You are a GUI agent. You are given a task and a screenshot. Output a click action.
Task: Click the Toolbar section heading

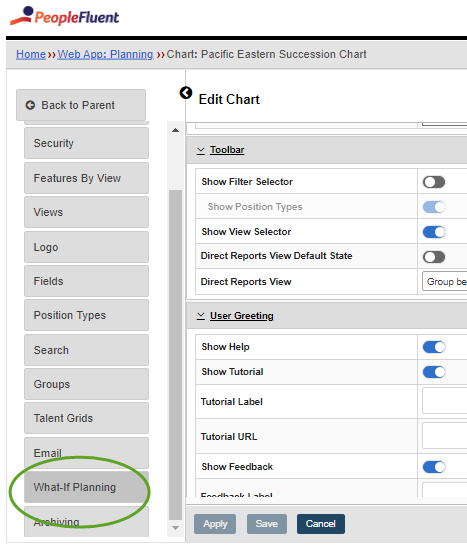(227, 150)
